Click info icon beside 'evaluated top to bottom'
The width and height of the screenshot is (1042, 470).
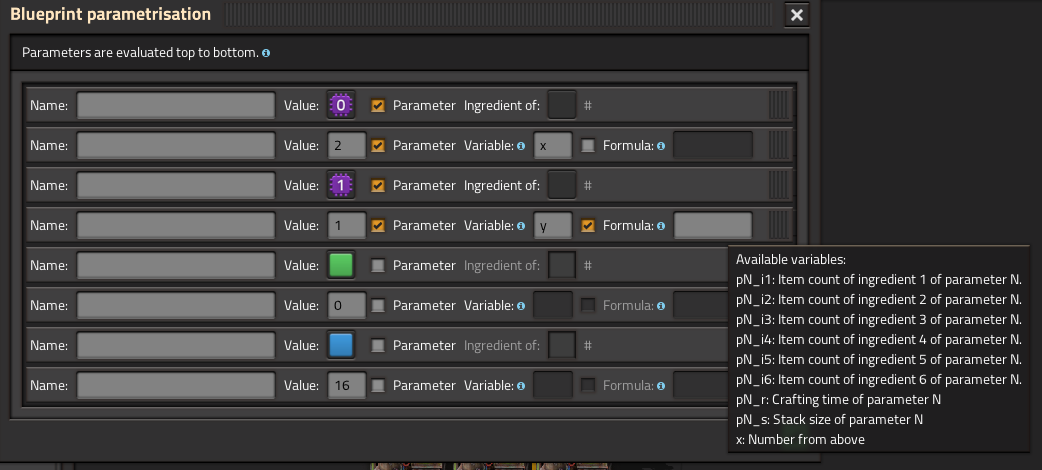point(266,52)
